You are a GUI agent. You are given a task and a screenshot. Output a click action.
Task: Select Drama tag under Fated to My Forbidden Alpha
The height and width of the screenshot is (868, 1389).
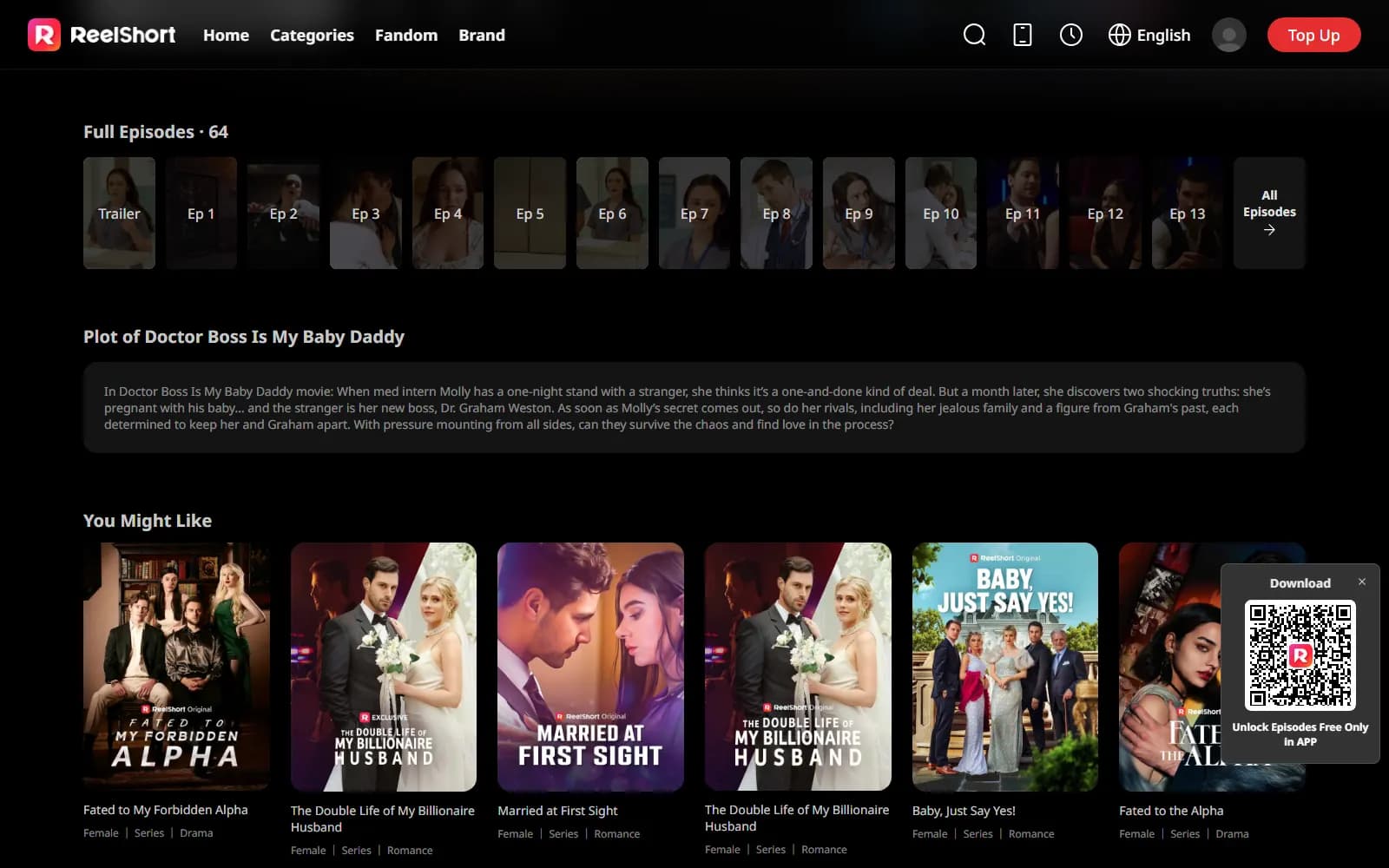[196, 833]
